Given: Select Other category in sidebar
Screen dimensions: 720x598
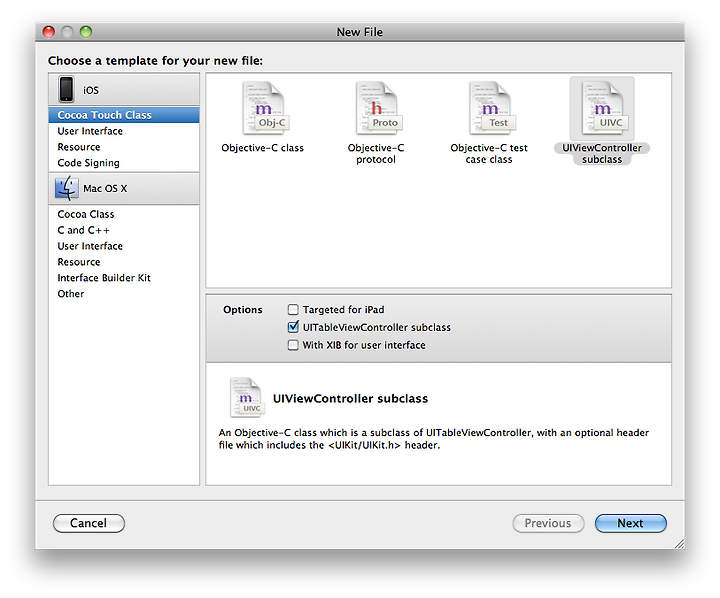Looking at the screenshot, I should click(124, 293).
